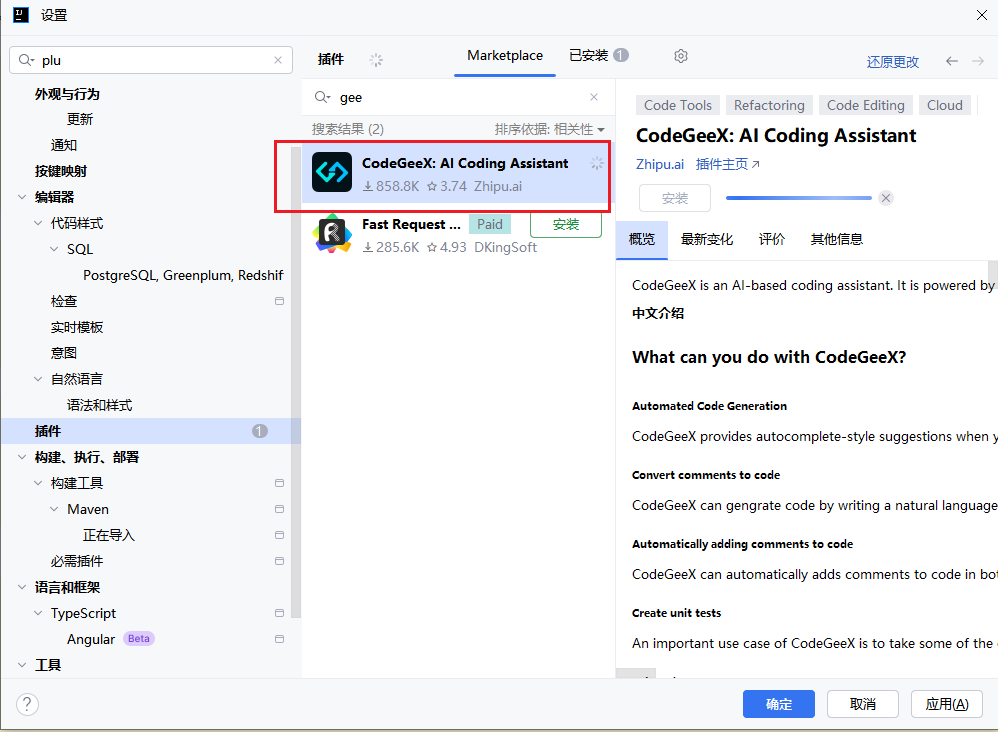This screenshot has height=732, width=998.
Task: Click the 还原更改 link
Action: (x=892, y=62)
